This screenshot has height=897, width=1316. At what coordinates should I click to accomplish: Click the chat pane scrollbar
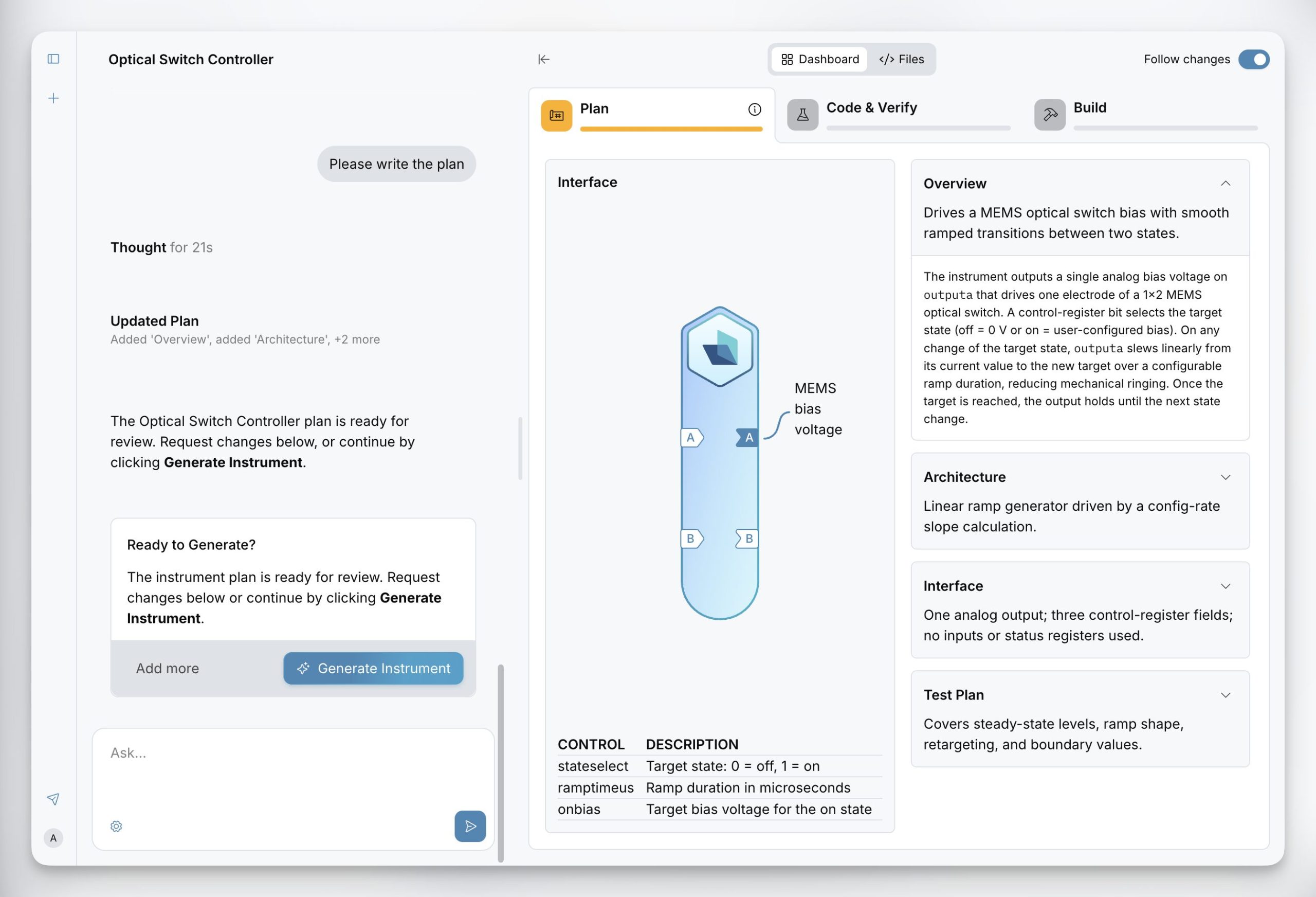pyautogui.click(x=501, y=763)
